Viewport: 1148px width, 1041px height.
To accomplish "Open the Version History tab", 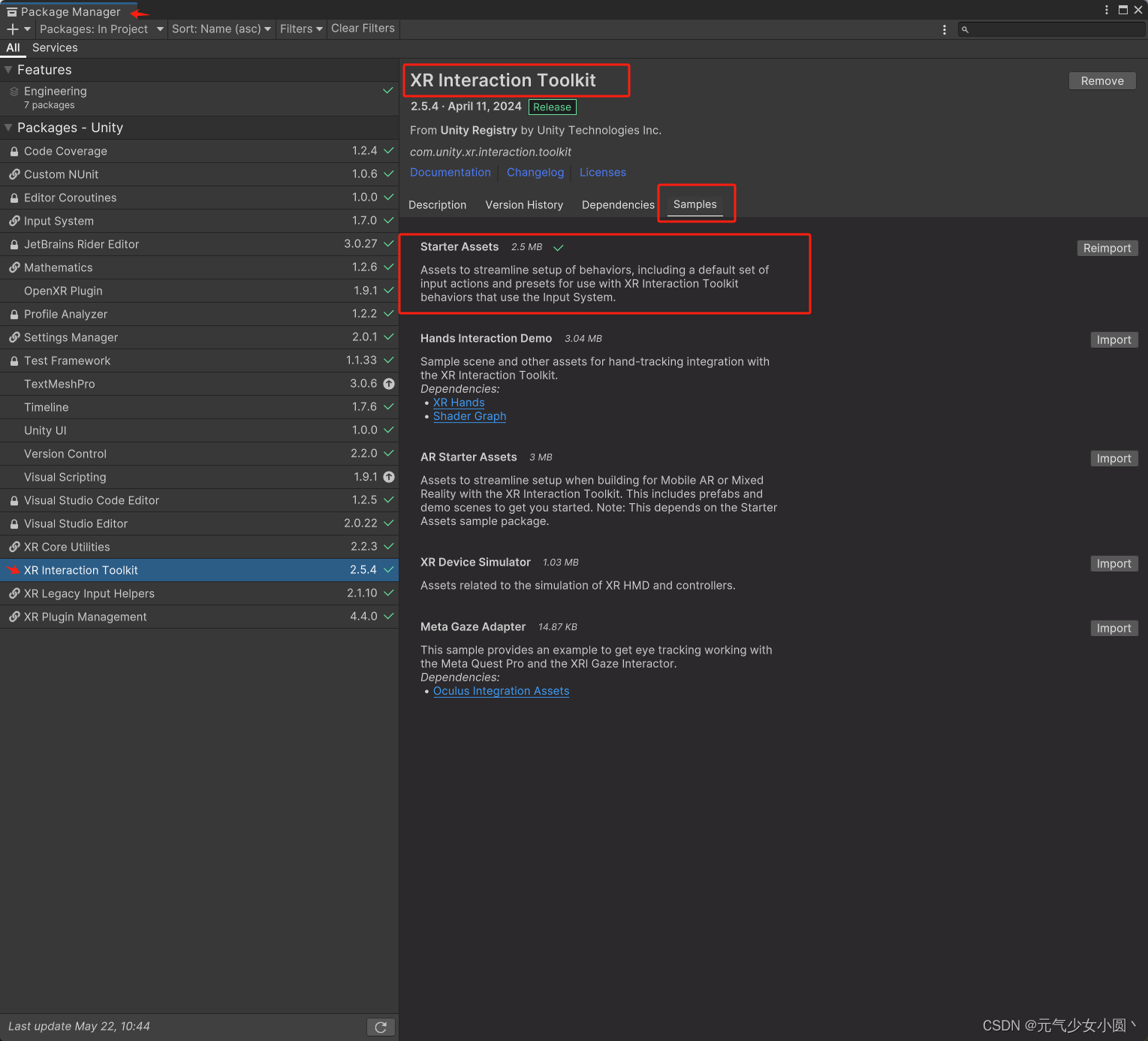I will [524, 205].
